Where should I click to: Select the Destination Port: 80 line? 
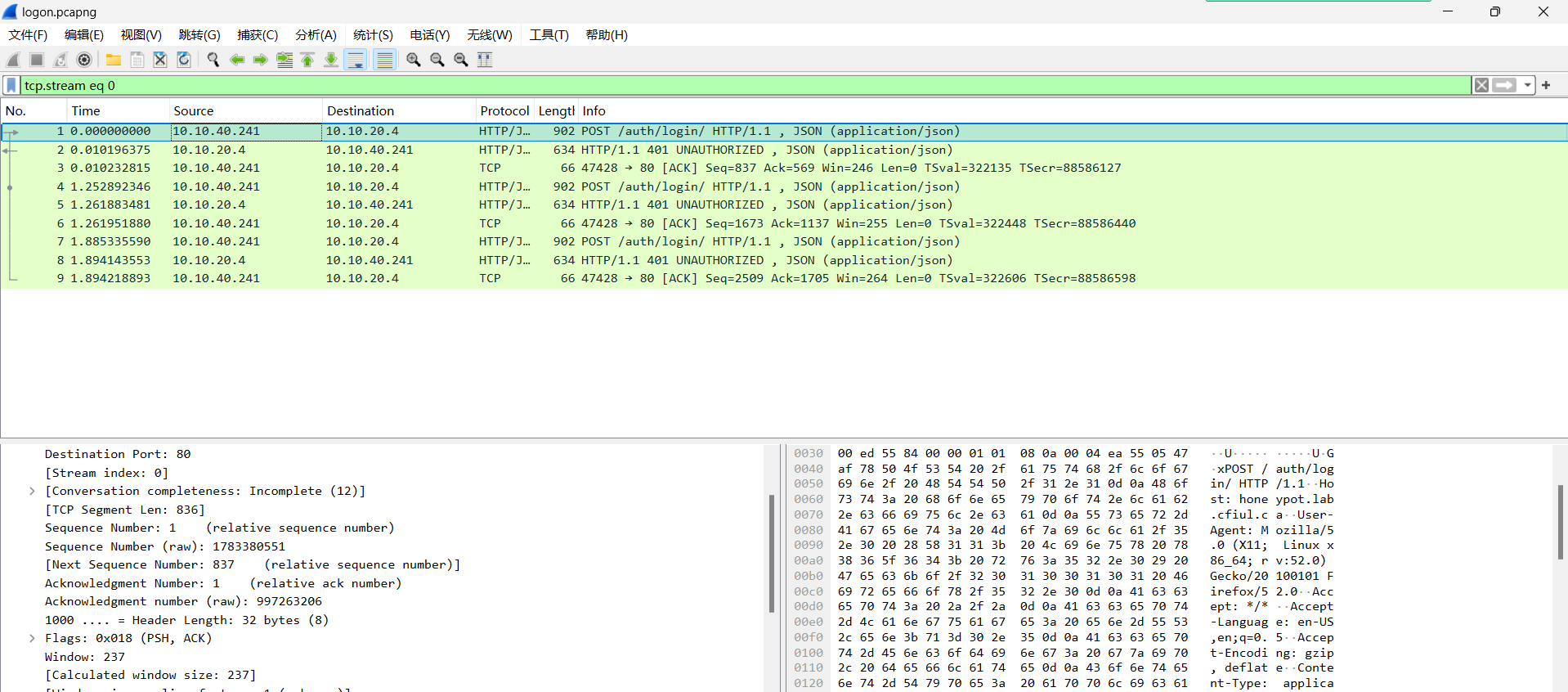pos(118,454)
